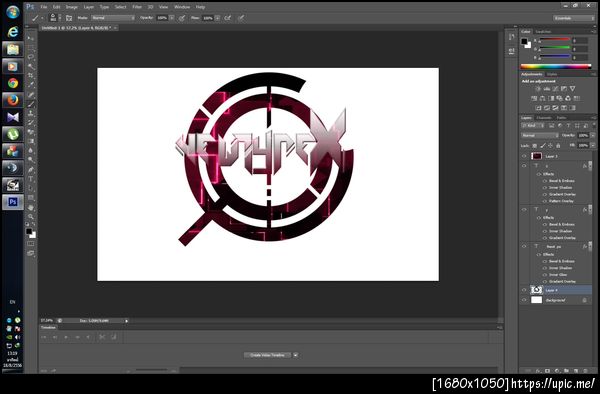Switch to the Channels tab

click(544, 118)
